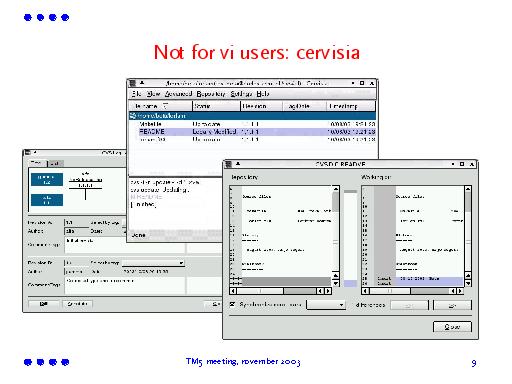This screenshot has height=384, width=512.
Task: Go to next difference with the right diff button
Action: [452, 305]
